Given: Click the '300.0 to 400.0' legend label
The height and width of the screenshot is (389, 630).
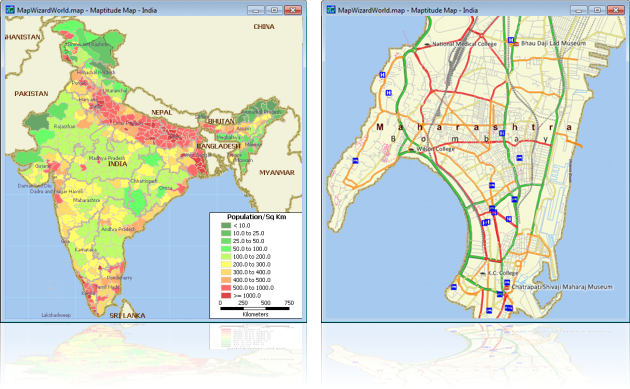Looking at the screenshot, I should [252, 272].
